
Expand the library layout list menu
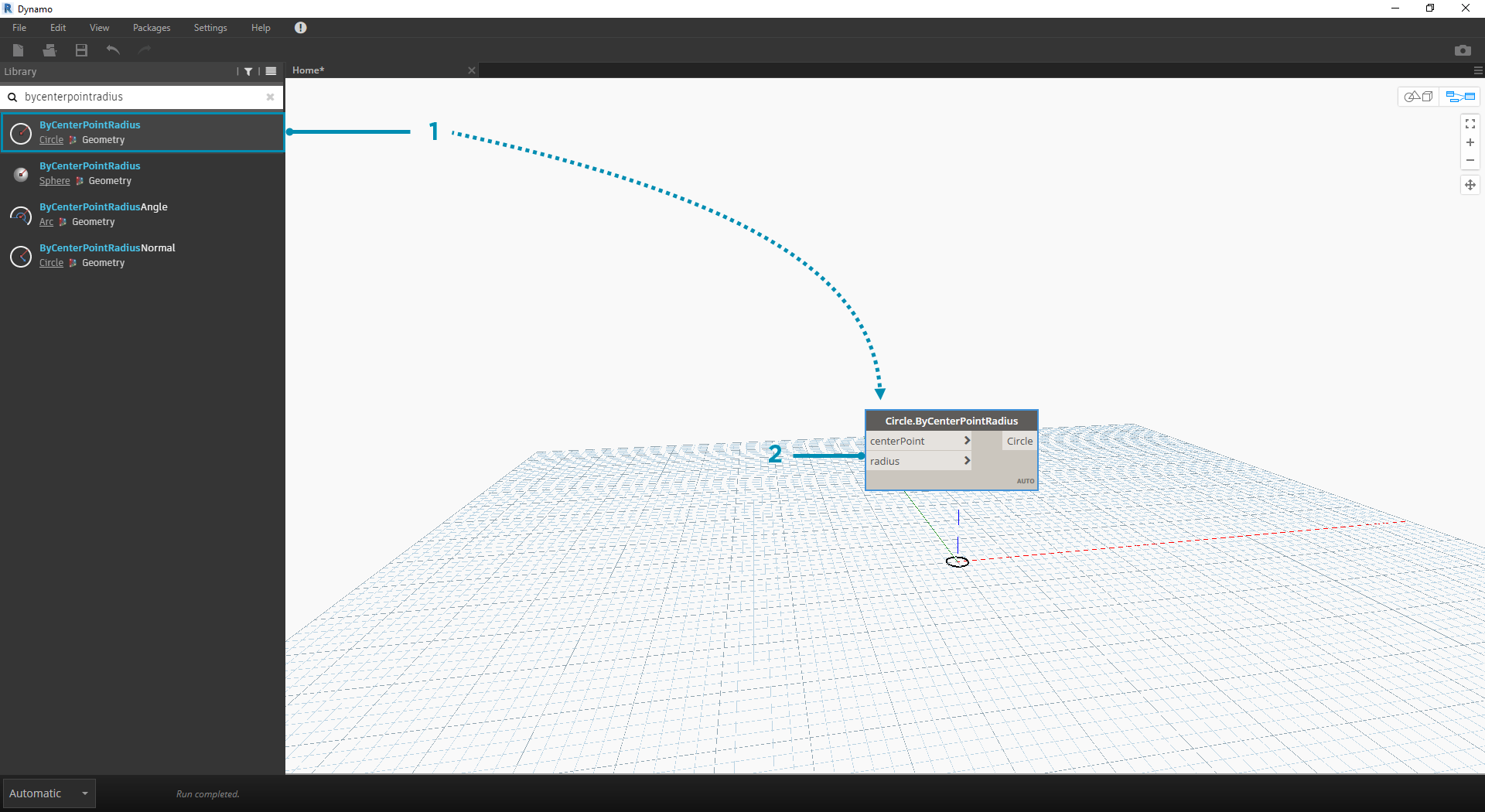271,72
